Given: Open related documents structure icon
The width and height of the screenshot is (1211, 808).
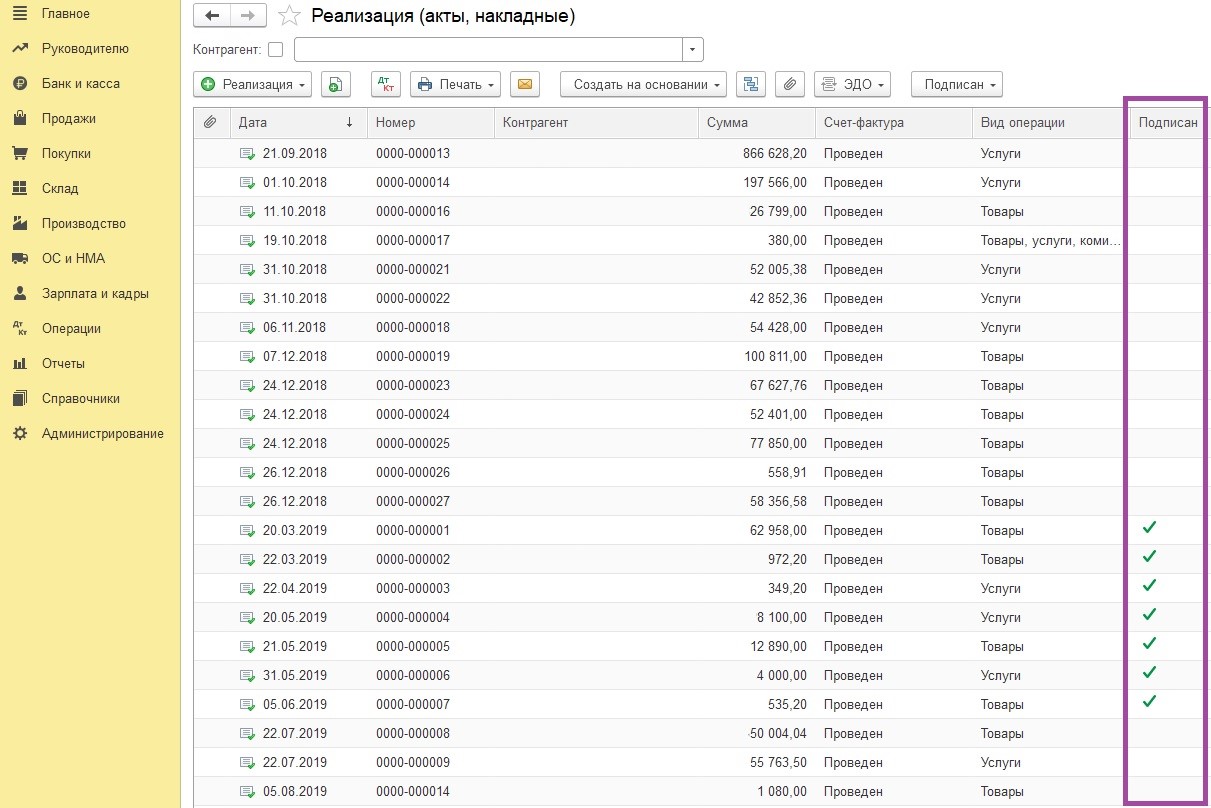Looking at the screenshot, I should click(x=751, y=85).
